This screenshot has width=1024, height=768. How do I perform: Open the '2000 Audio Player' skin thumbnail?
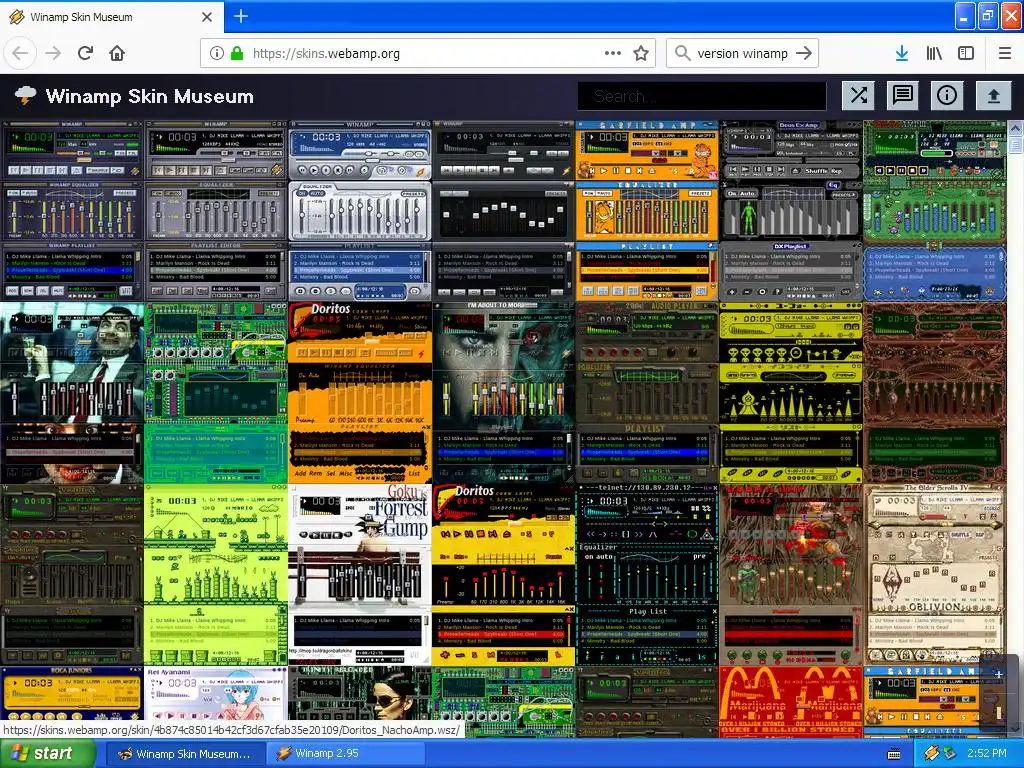tap(647, 392)
